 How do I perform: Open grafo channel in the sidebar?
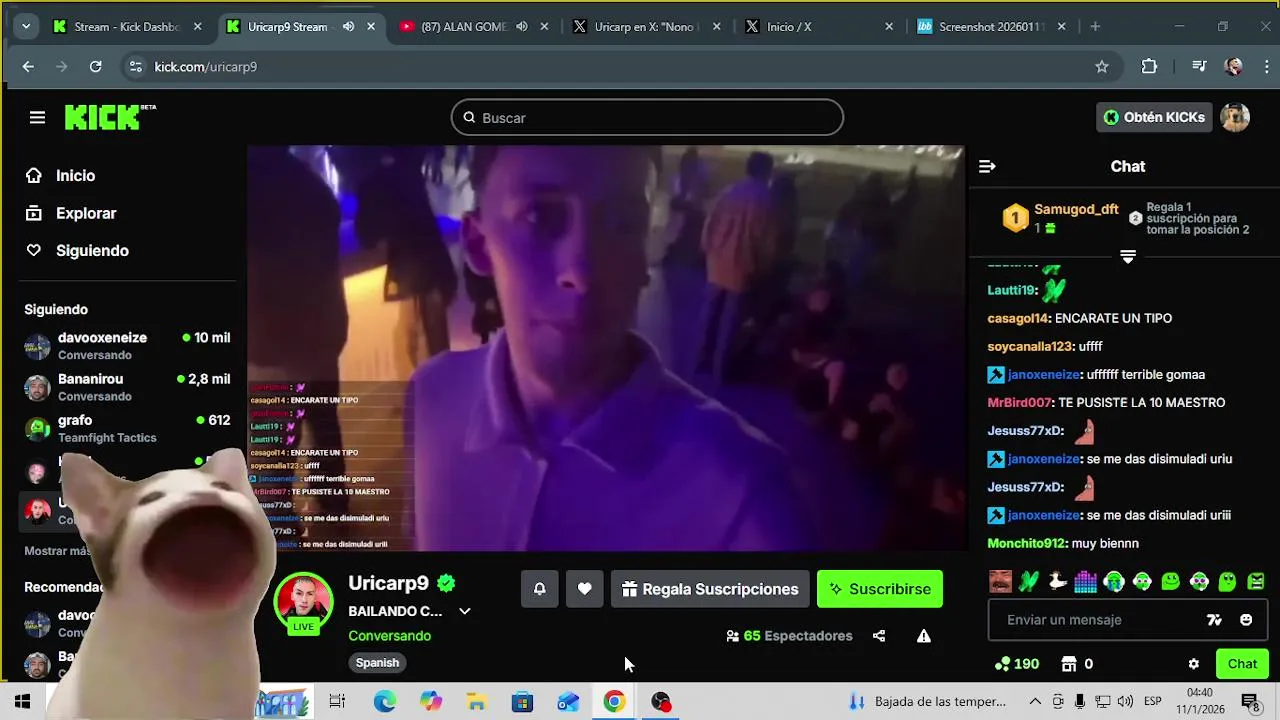click(x=128, y=428)
